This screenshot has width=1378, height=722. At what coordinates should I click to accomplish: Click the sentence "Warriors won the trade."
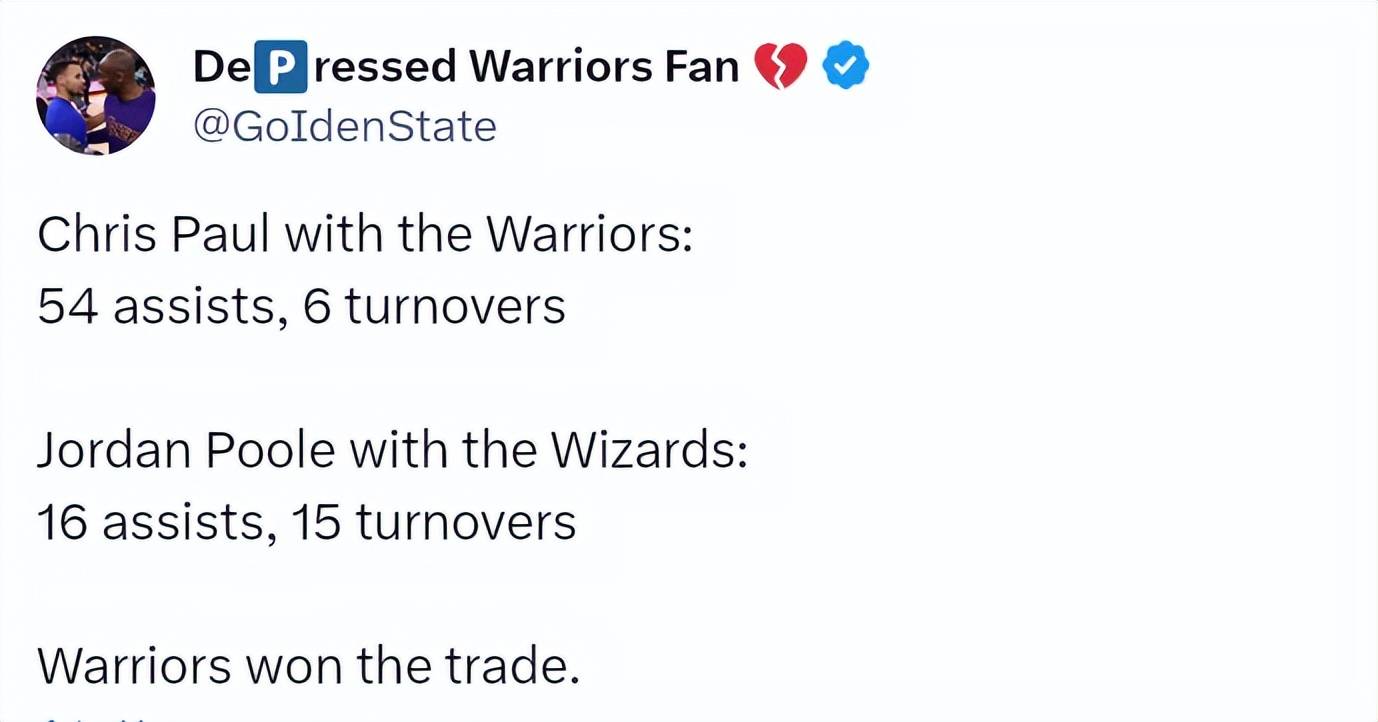click(x=309, y=666)
